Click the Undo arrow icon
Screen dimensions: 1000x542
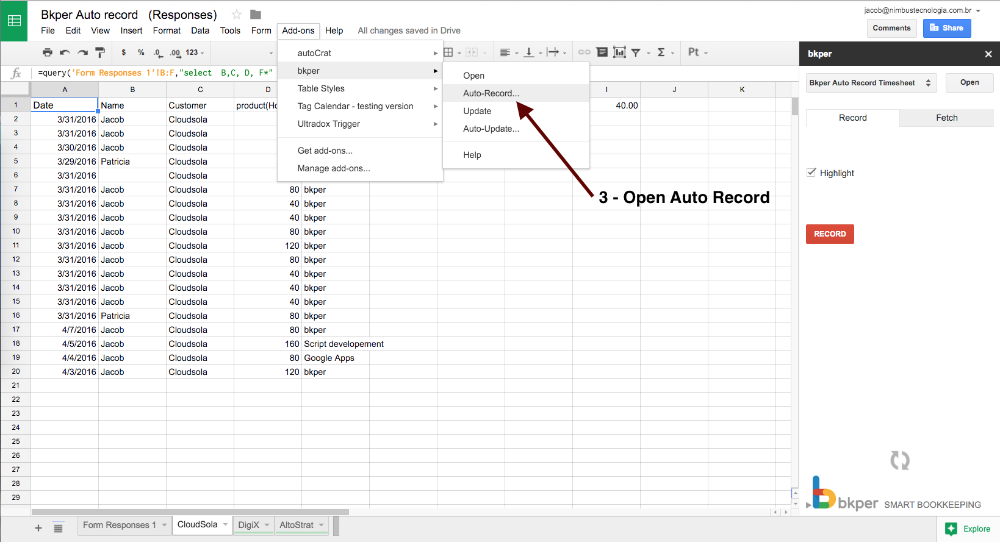(x=64, y=52)
